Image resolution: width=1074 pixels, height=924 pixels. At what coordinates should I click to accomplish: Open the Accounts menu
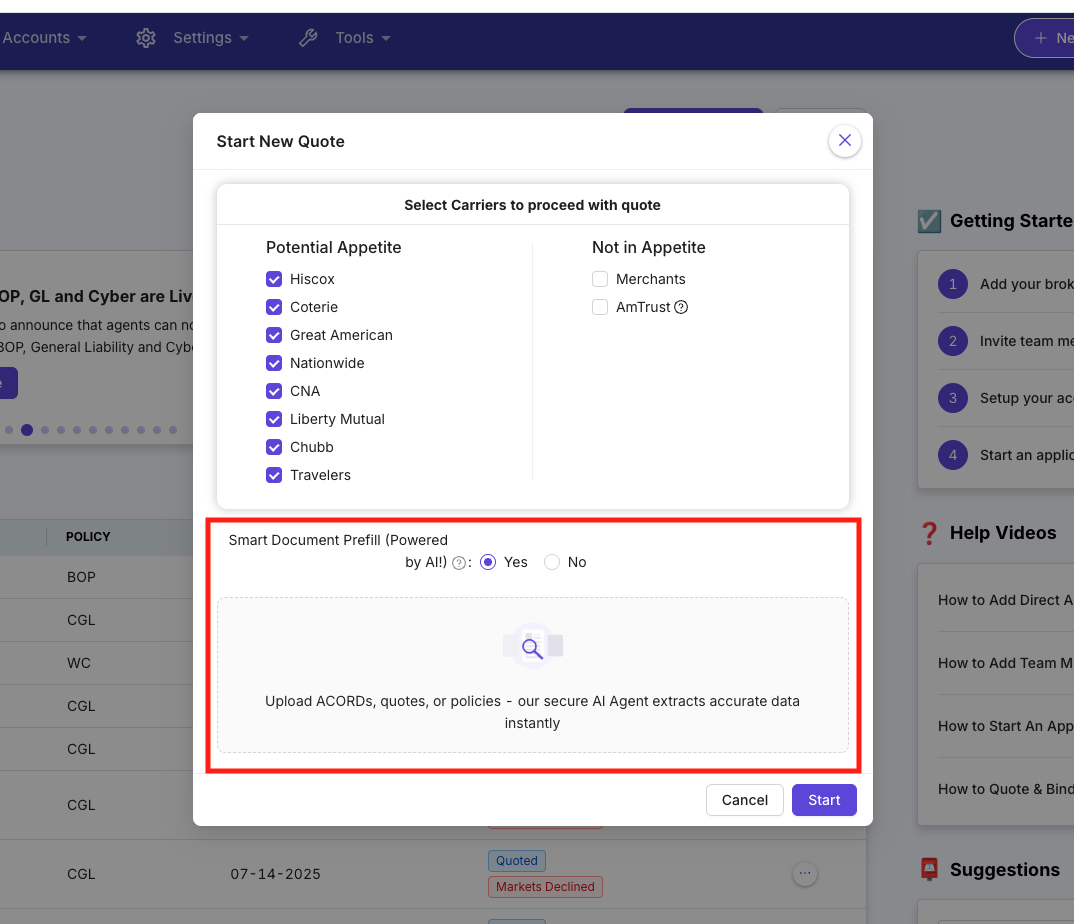[x=37, y=38]
